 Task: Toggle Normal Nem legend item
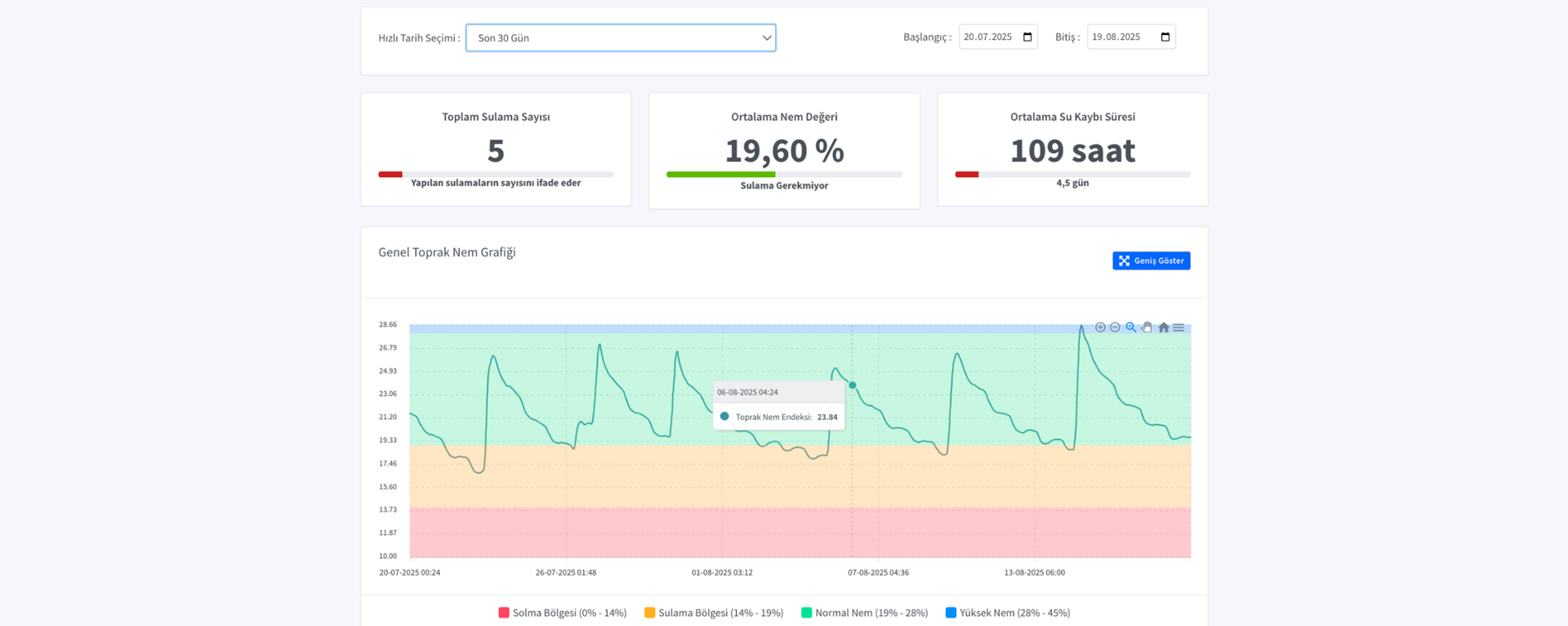pos(864,612)
